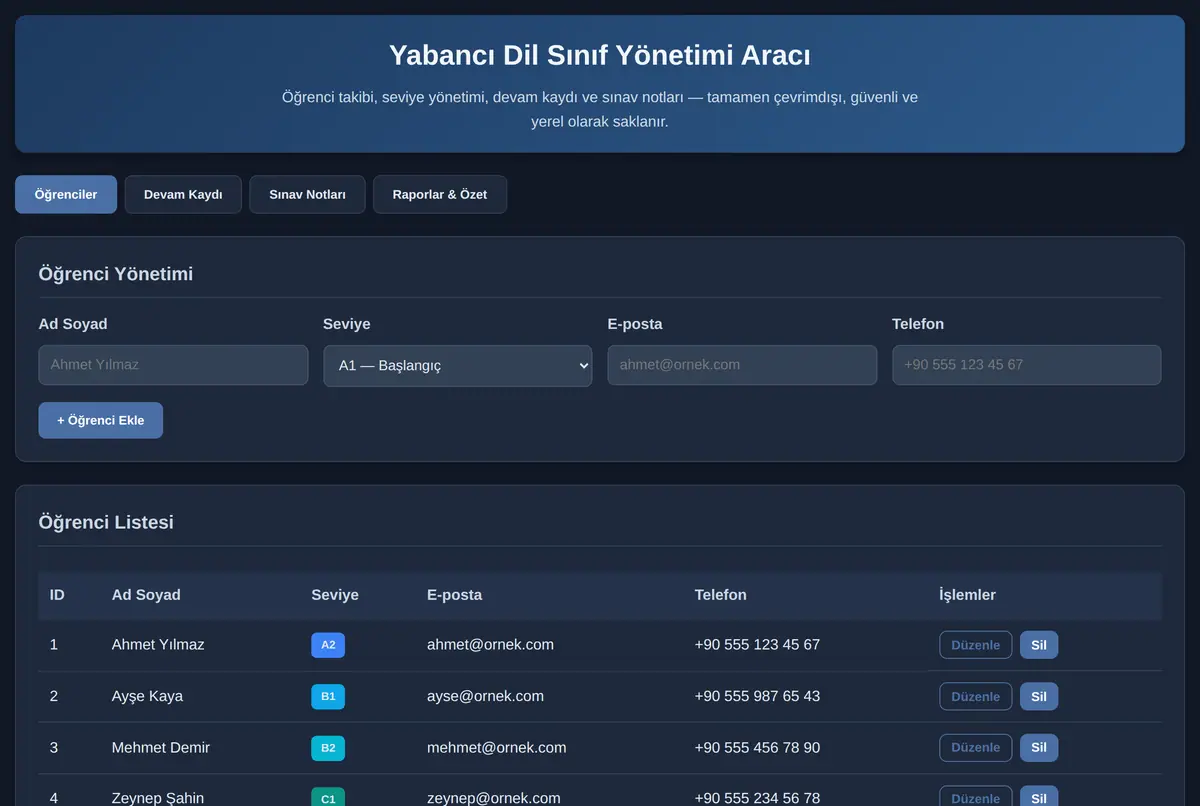Focus the Ad Soyad input field
Screen dimensions: 1200x806
[x=173, y=365]
